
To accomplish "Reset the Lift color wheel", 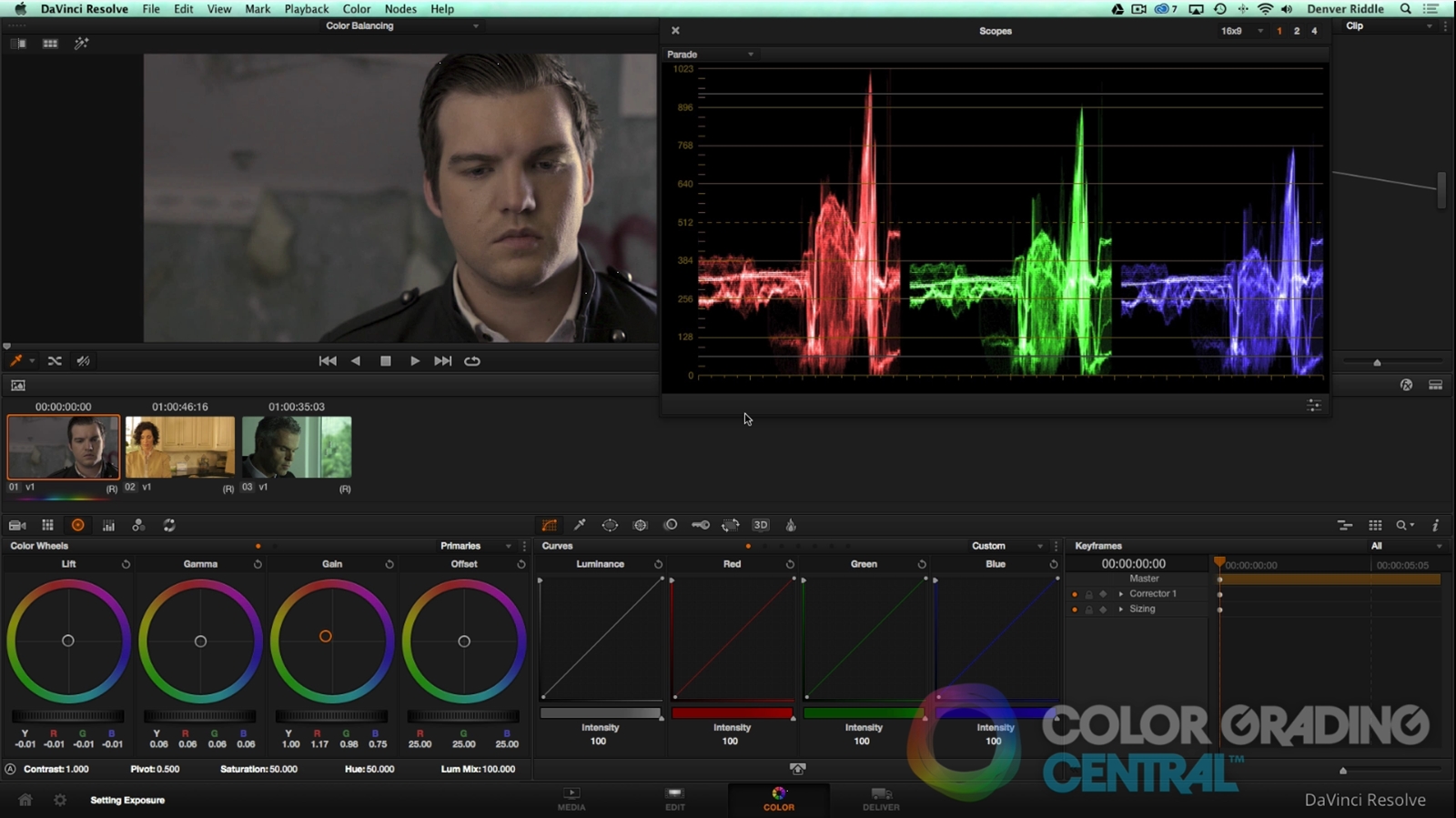I will point(126,564).
